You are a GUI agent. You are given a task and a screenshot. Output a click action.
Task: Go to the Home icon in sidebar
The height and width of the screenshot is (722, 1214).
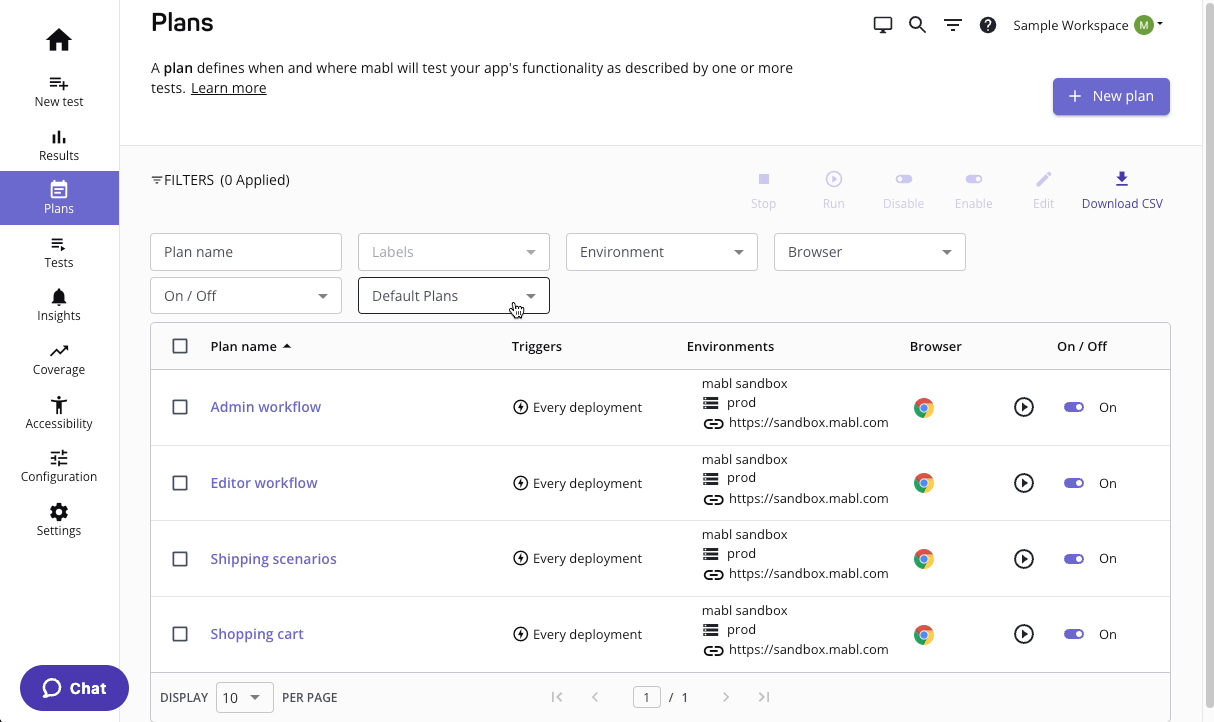pyautogui.click(x=59, y=40)
